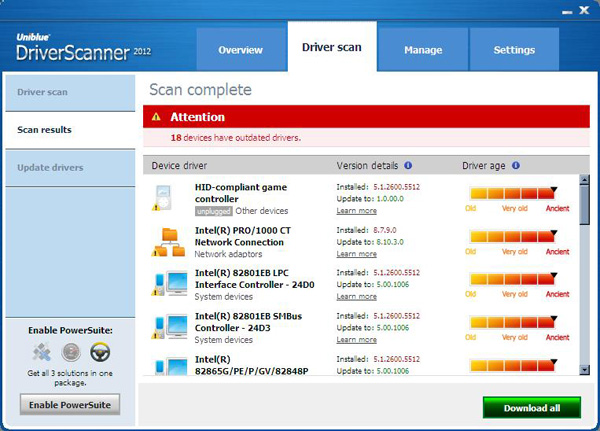Open the Settings tab

click(x=514, y=50)
